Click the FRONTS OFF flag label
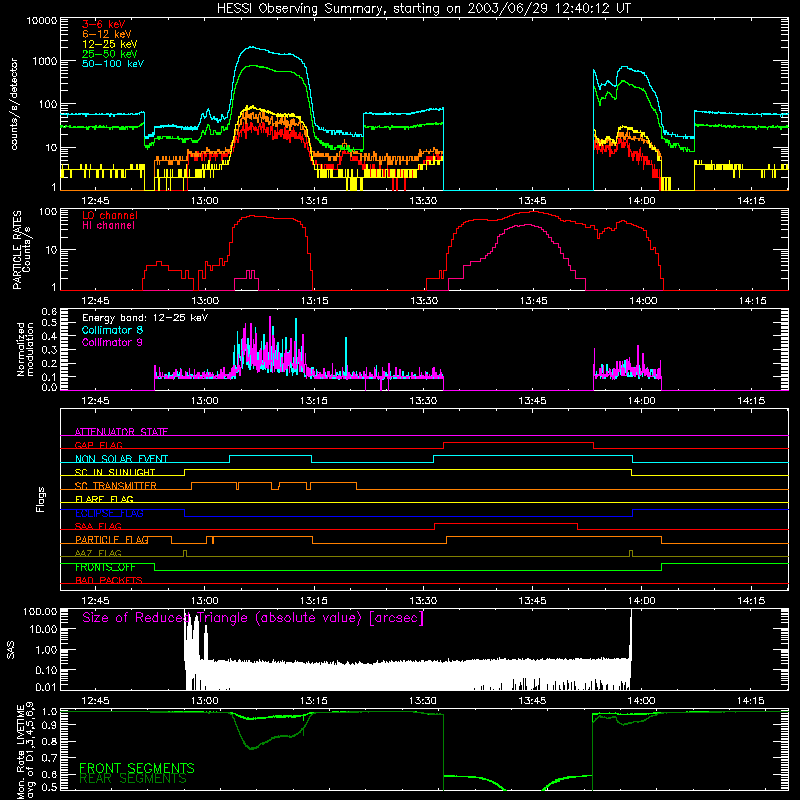The width and height of the screenshot is (800, 800). [x=105, y=567]
